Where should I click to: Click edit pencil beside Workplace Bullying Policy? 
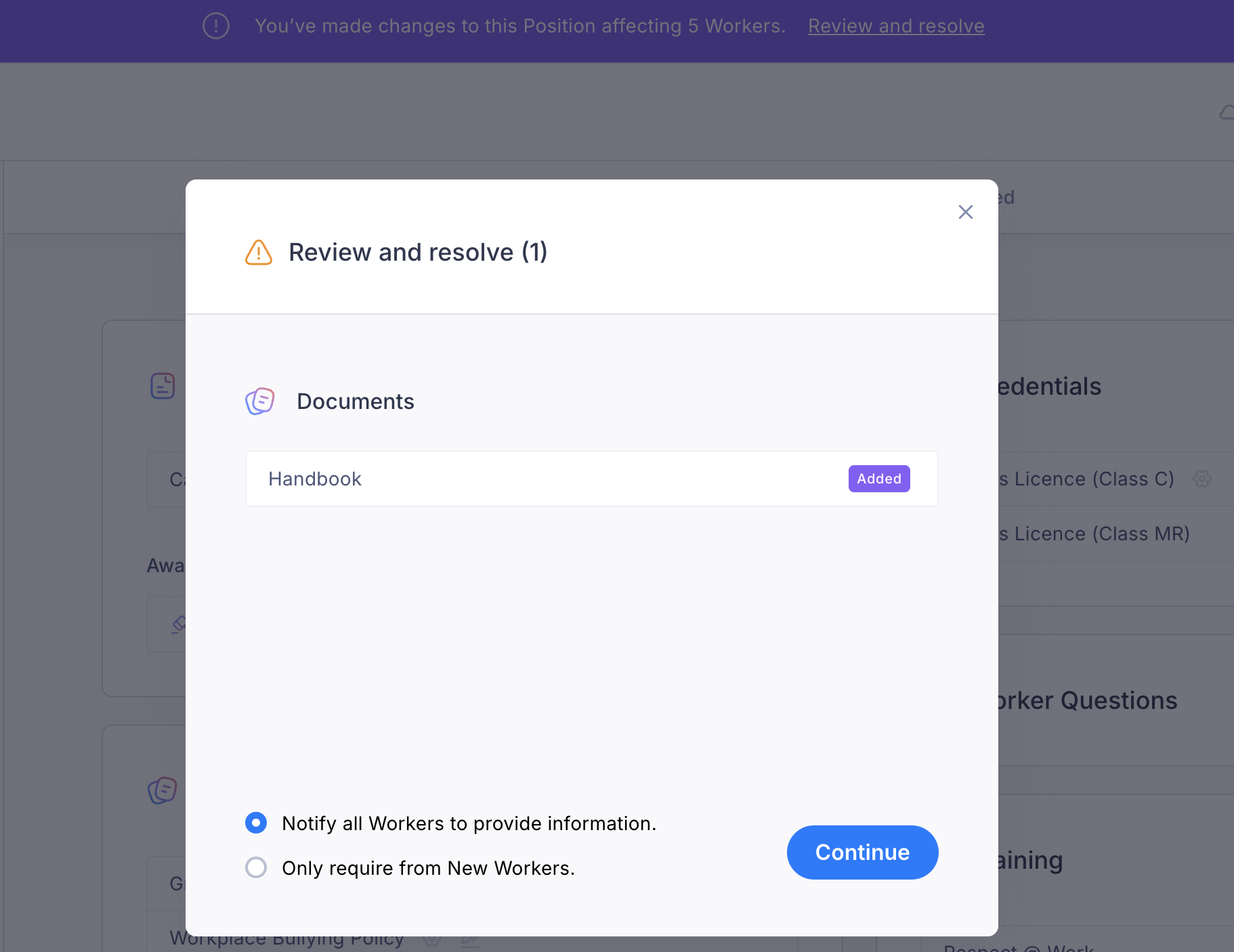pos(469,941)
